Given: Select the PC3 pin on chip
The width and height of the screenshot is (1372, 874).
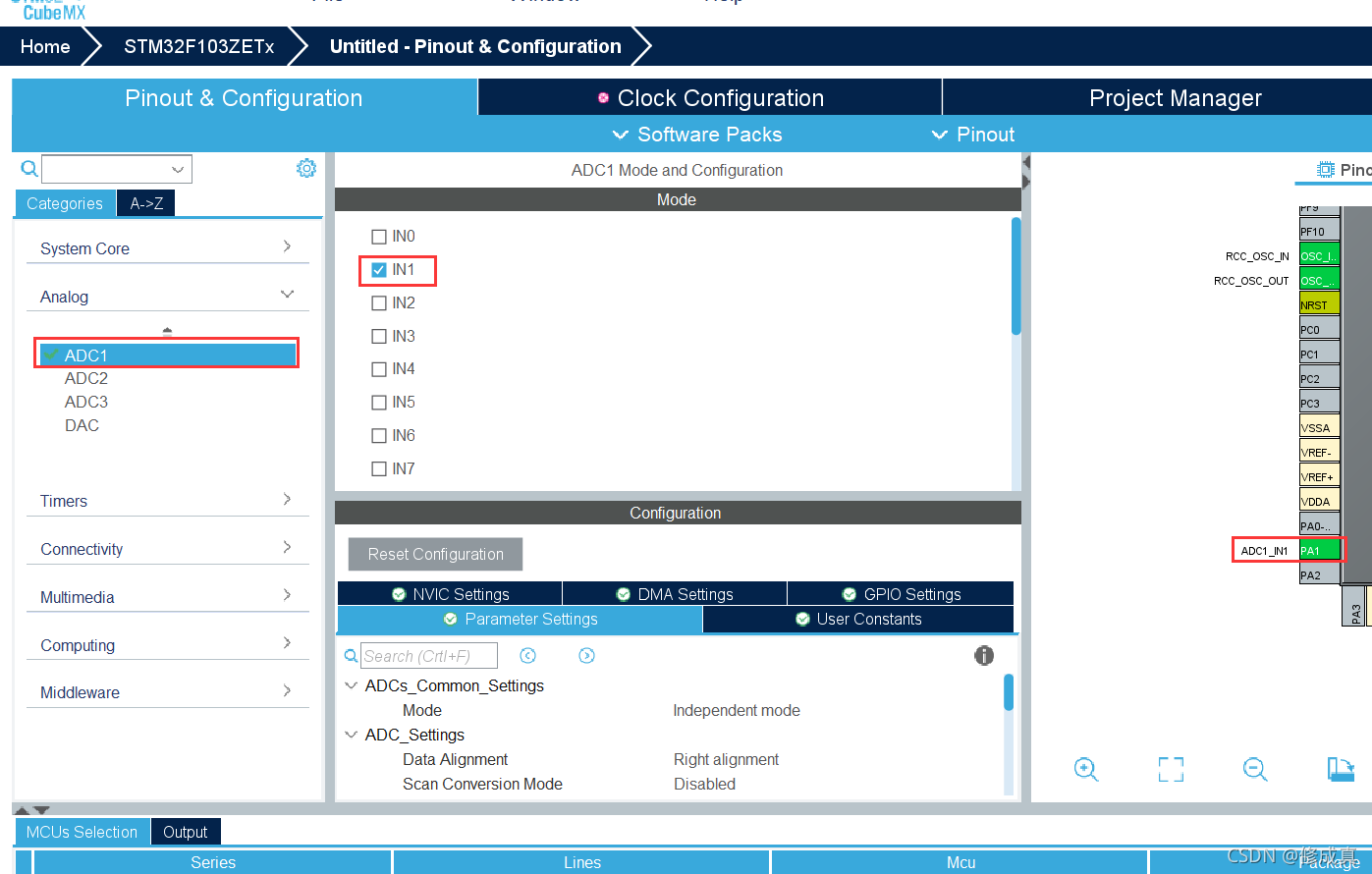Looking at the screenshot, I should tap(1319, 403).
